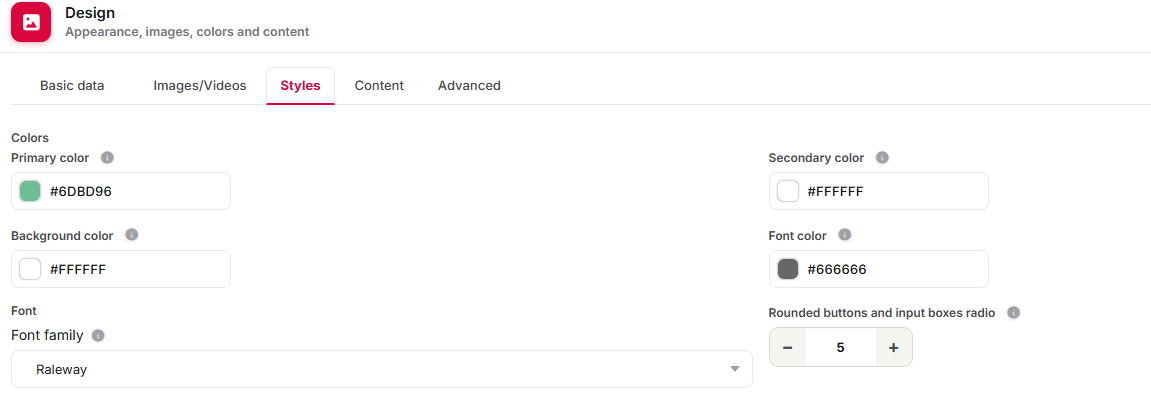The height and width of the screenshot is (401, 1151).
Task: Click the Secondary color info icon
Action: [x=882, y=157]
